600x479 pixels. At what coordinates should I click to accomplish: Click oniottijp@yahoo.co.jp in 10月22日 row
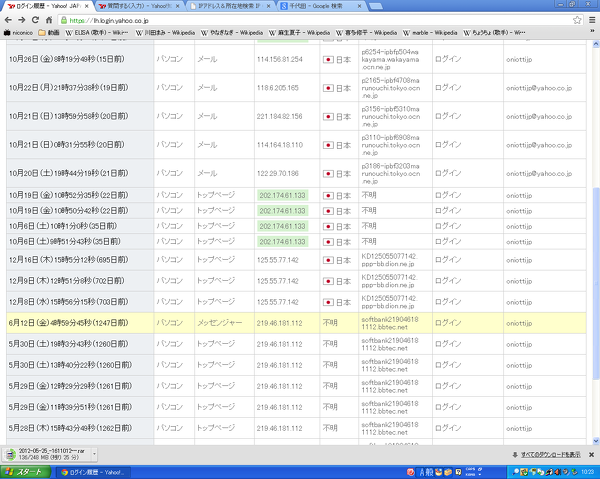click(539, 88)
